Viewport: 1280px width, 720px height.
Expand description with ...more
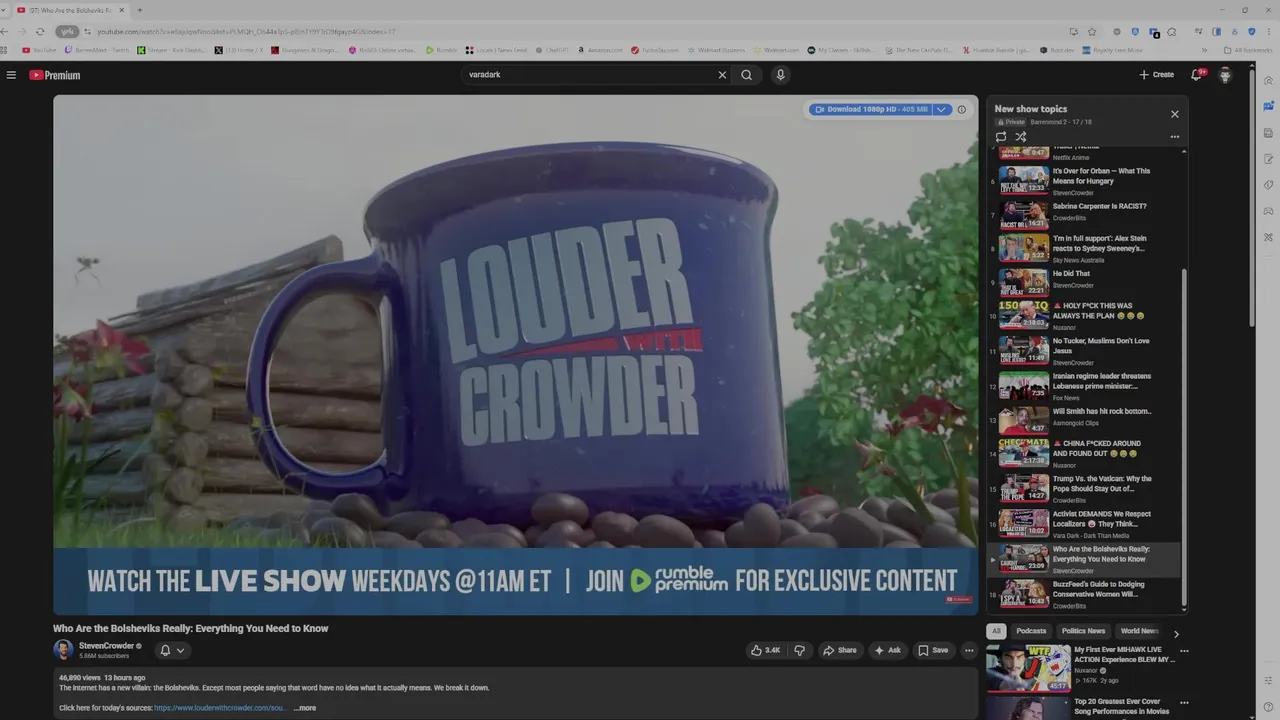305,708
